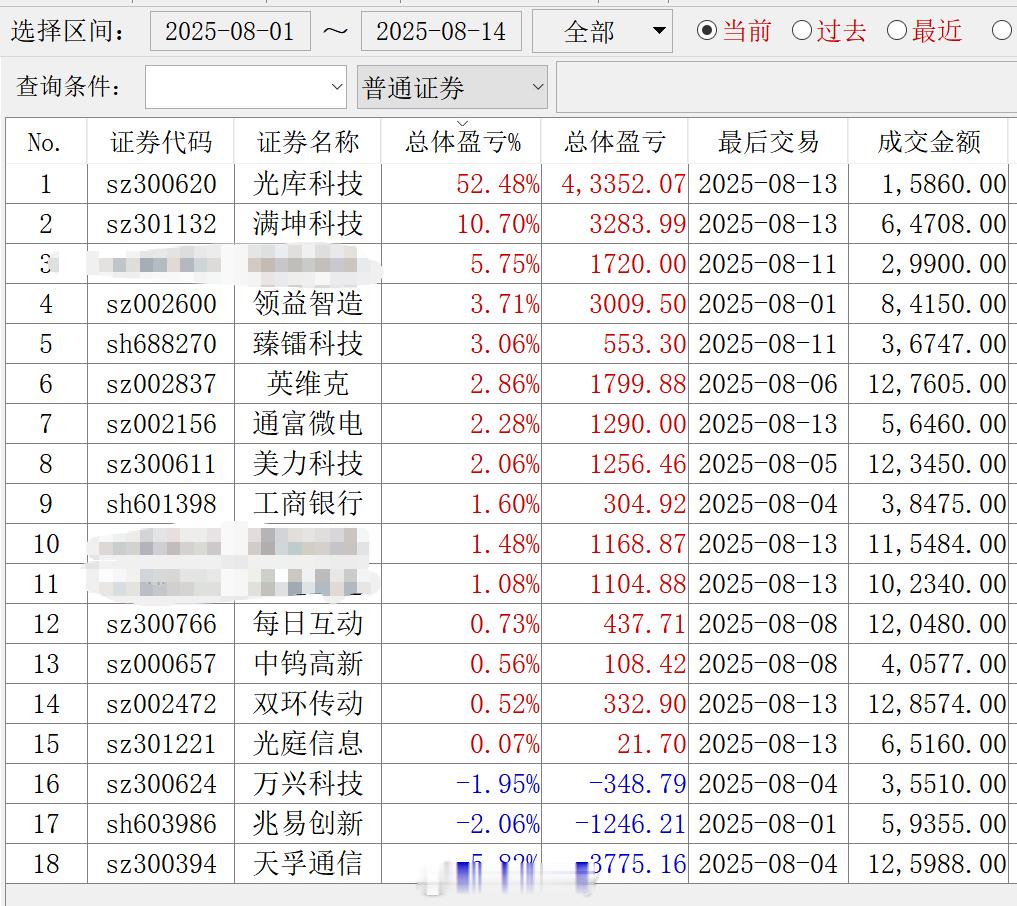Viewport: 1017px width, 906px height.
Task: Click the sz002472 code cell
Action: click(x=161, y=704)
